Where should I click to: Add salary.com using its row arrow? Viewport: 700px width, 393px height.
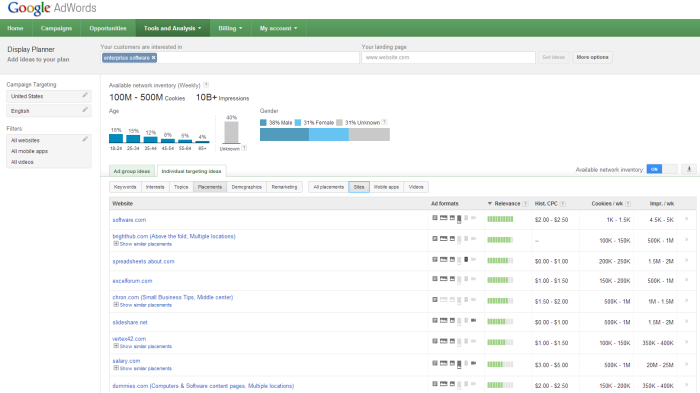(687, 364)
